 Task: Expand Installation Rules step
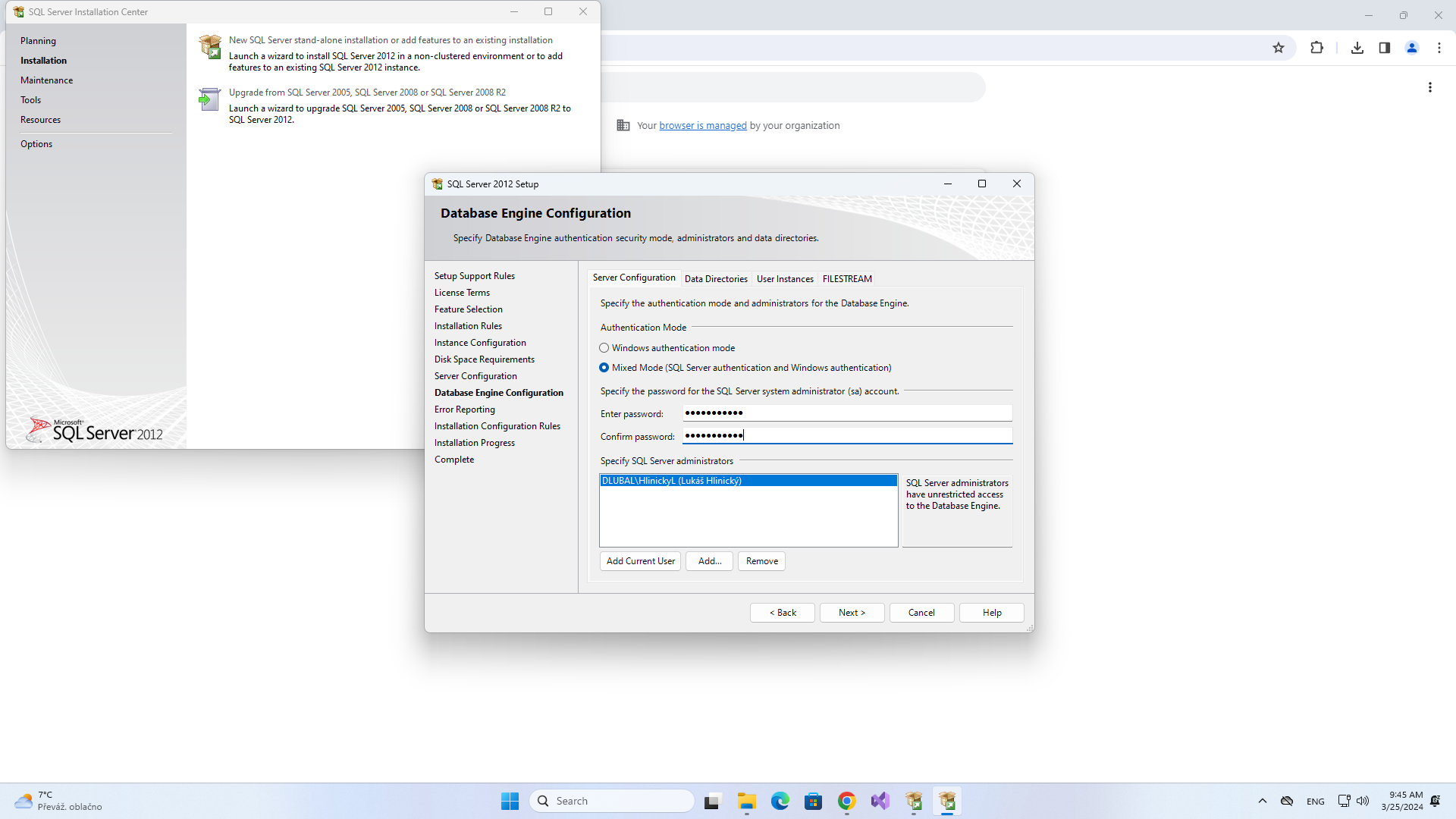pyautogui.click(x=466, y=326)
